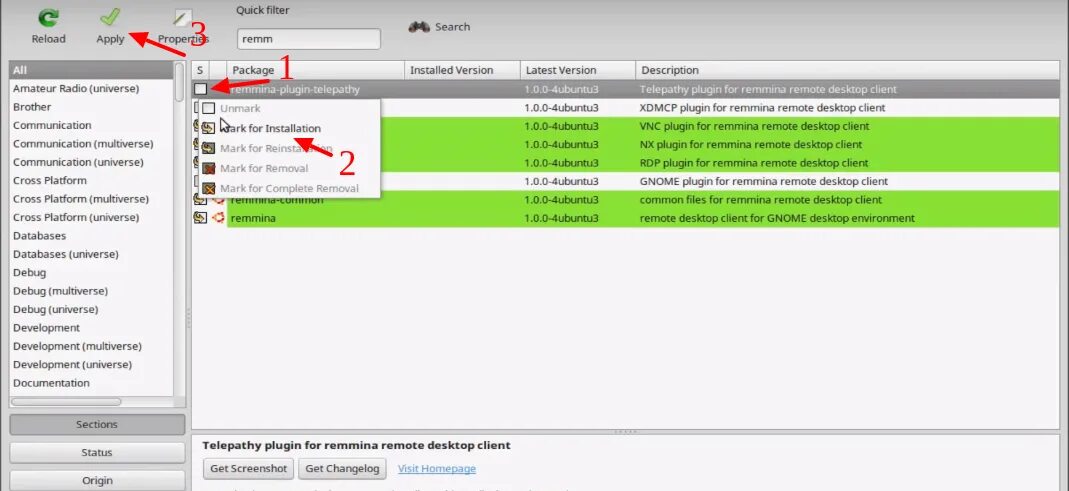Select the Development (universe) section
Screen dimensions: 1069x491
91,365
